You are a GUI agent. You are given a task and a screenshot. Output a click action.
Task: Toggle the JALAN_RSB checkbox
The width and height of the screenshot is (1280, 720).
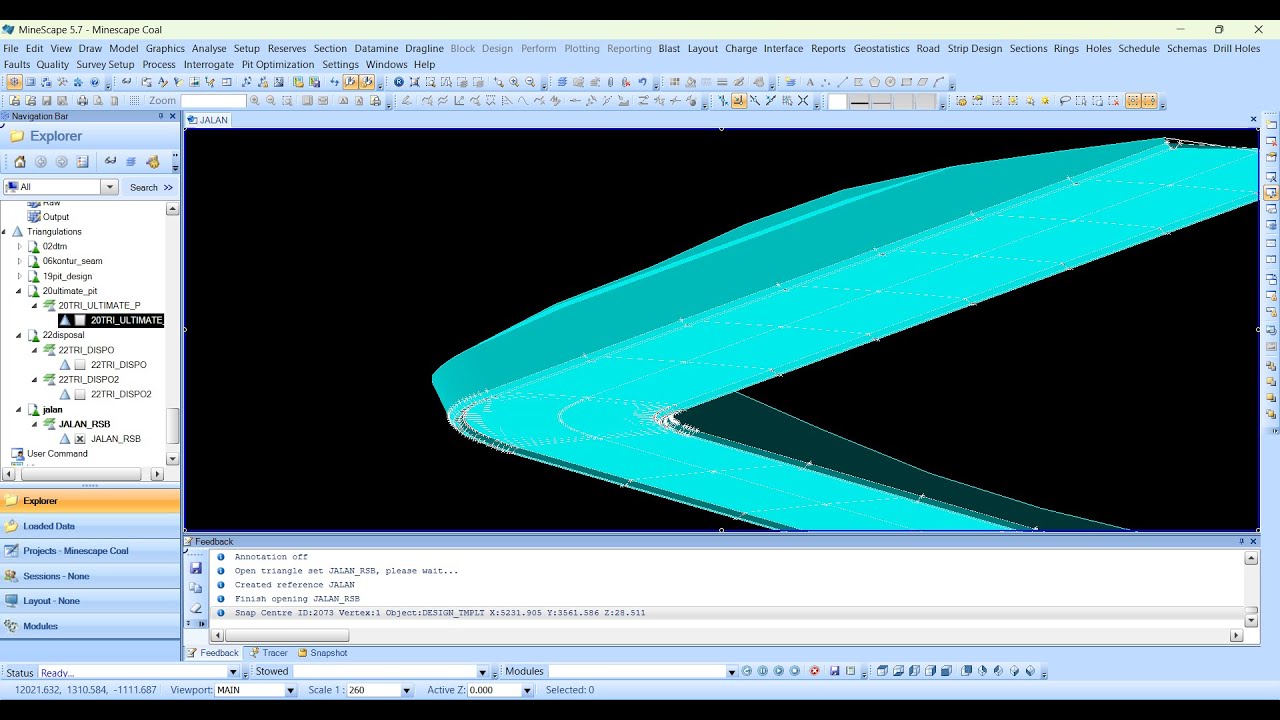(80, 439)
